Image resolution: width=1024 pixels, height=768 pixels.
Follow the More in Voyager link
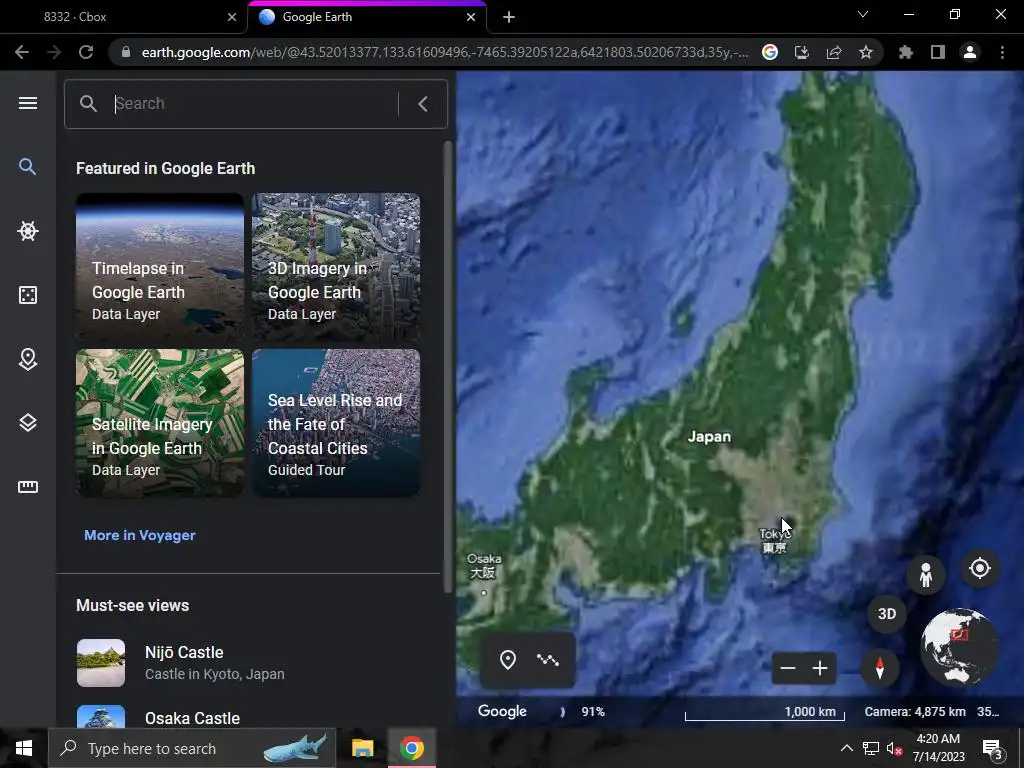[140, 535]
